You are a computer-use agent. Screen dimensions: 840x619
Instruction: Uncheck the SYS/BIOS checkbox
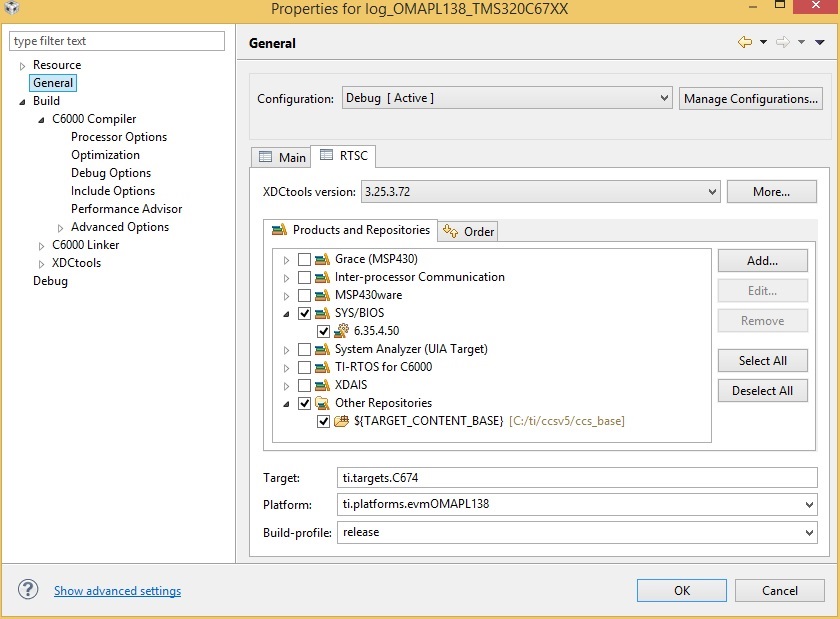point(304,313)
